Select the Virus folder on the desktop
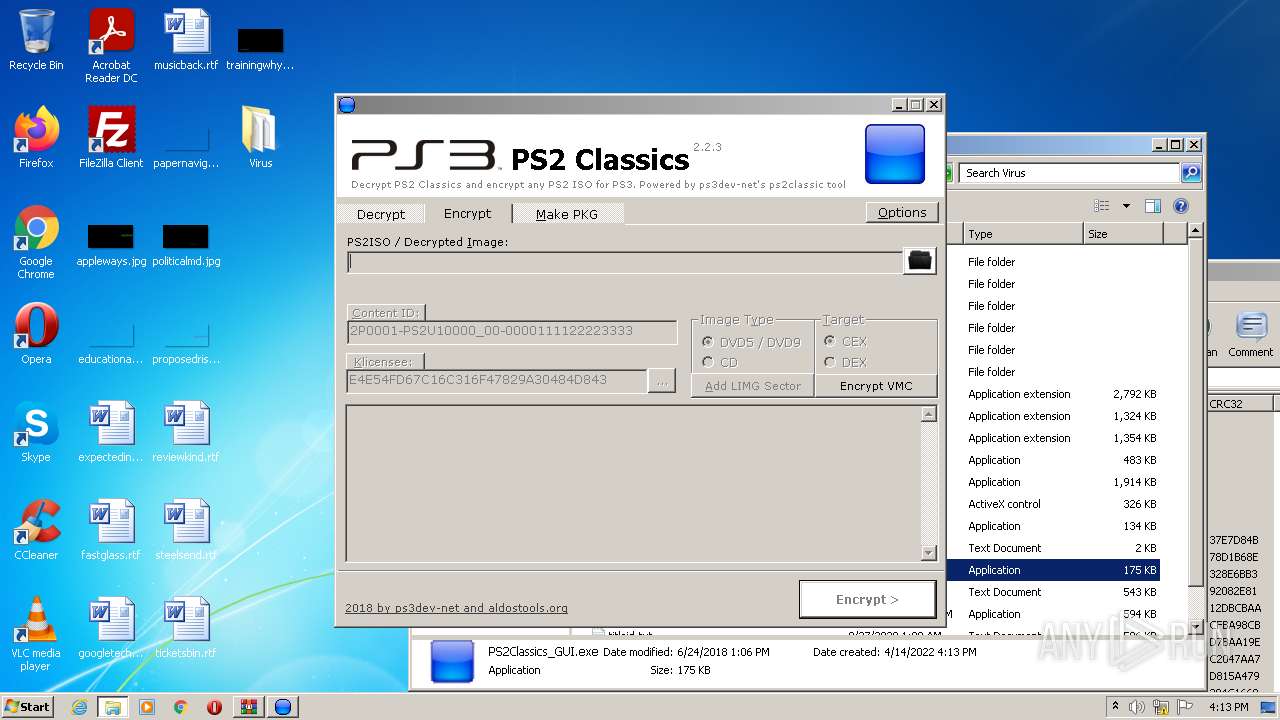 pyautogui.click(x=260, y=138)
